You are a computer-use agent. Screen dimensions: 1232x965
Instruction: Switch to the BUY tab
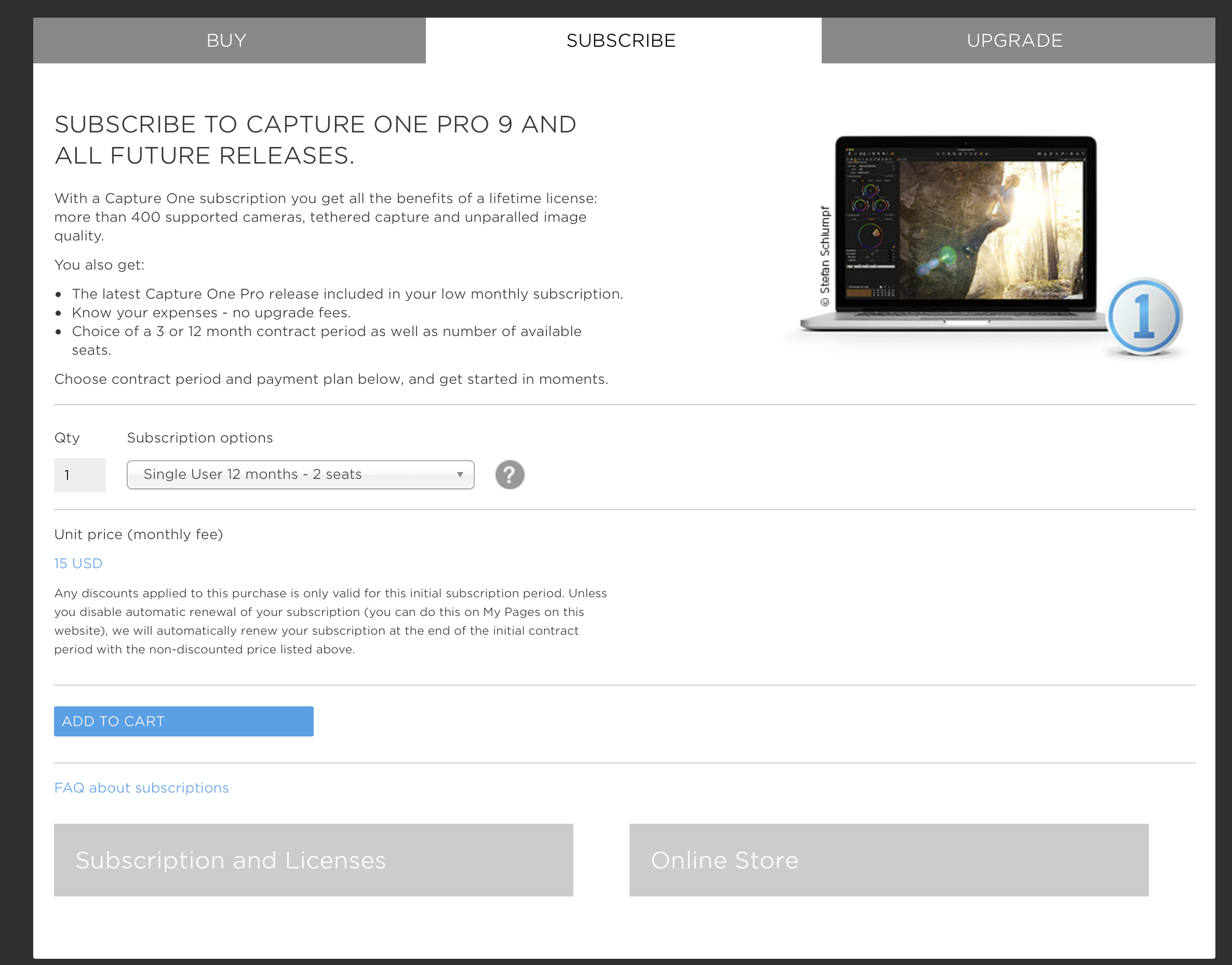click(x=229, y=41)
